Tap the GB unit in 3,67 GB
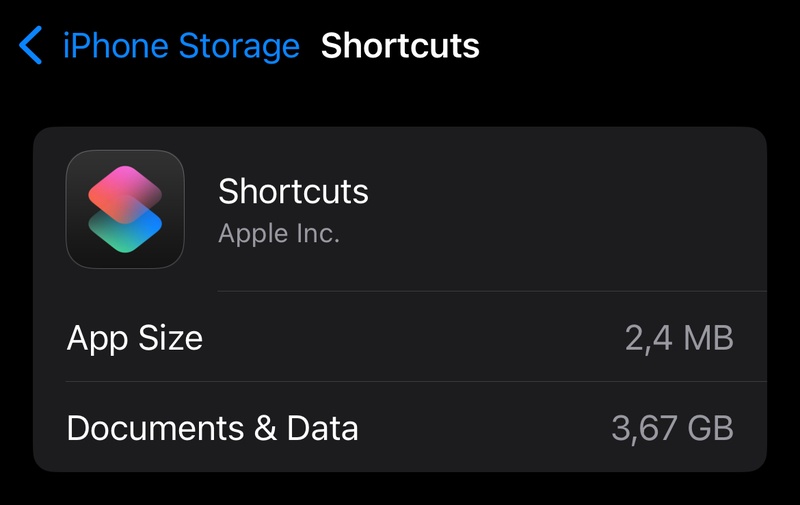This screenshot has height=505, width=800. coord(710,427)
